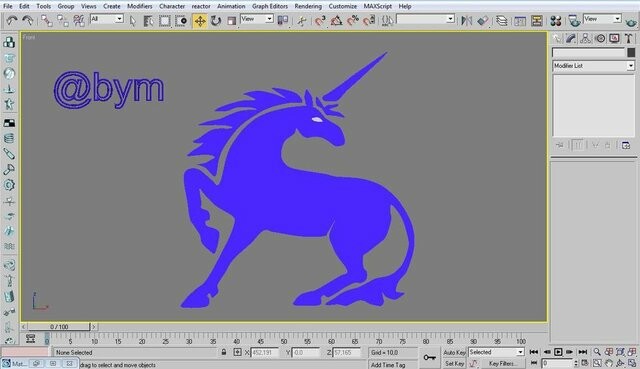Viewport: 640px width, 369px height.
Task: Open the Hierarchy panel tab icon
Action: pyautogui.click(x=585, y=38)
